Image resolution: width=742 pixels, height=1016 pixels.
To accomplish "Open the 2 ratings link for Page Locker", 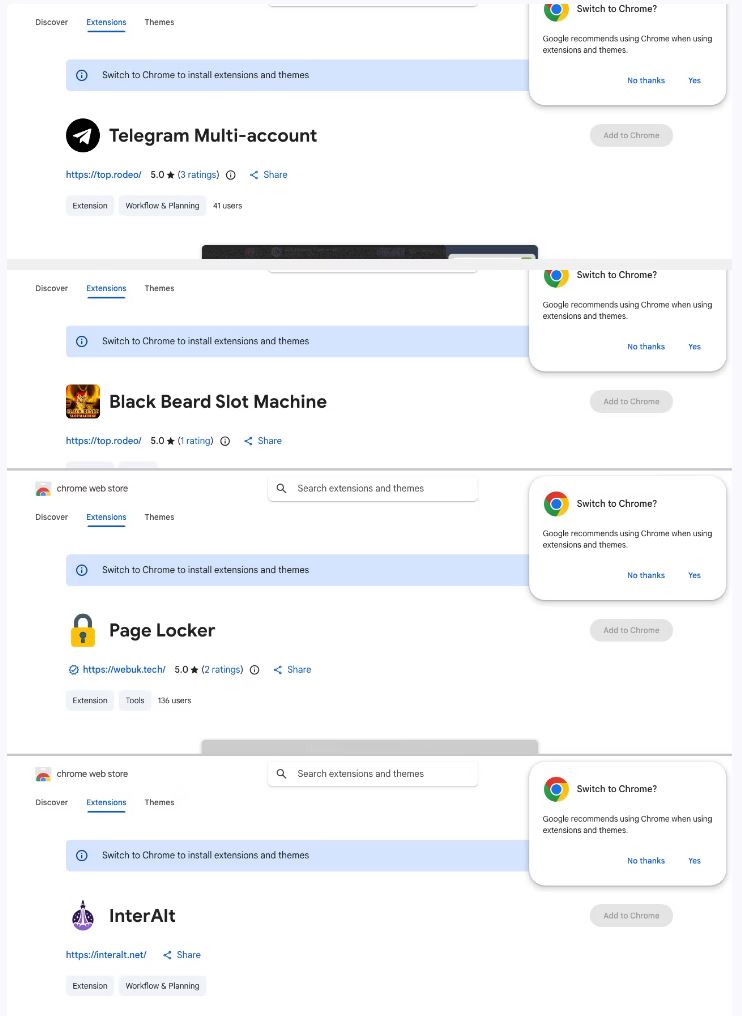I will click(x=222, y=670).
